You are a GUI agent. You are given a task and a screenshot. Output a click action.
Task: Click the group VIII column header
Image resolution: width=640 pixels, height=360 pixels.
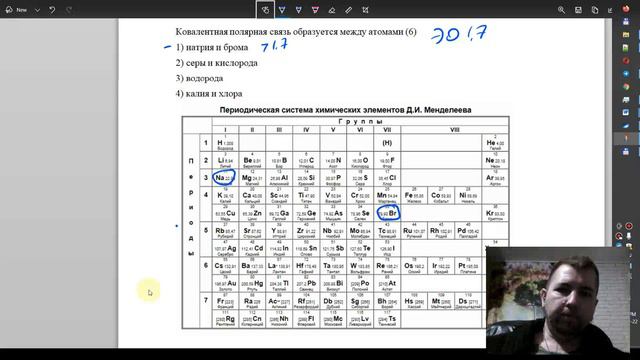(x=455, y=130)
